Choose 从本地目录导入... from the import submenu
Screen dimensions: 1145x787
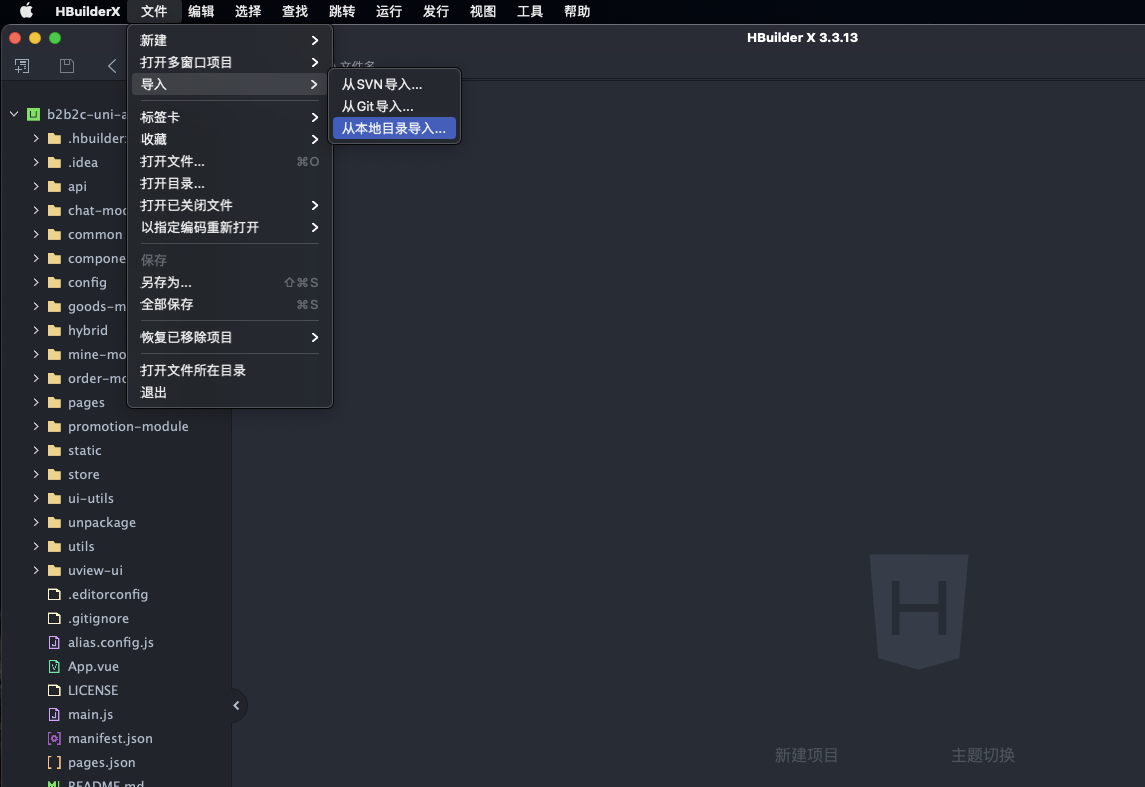pos(394,128)
